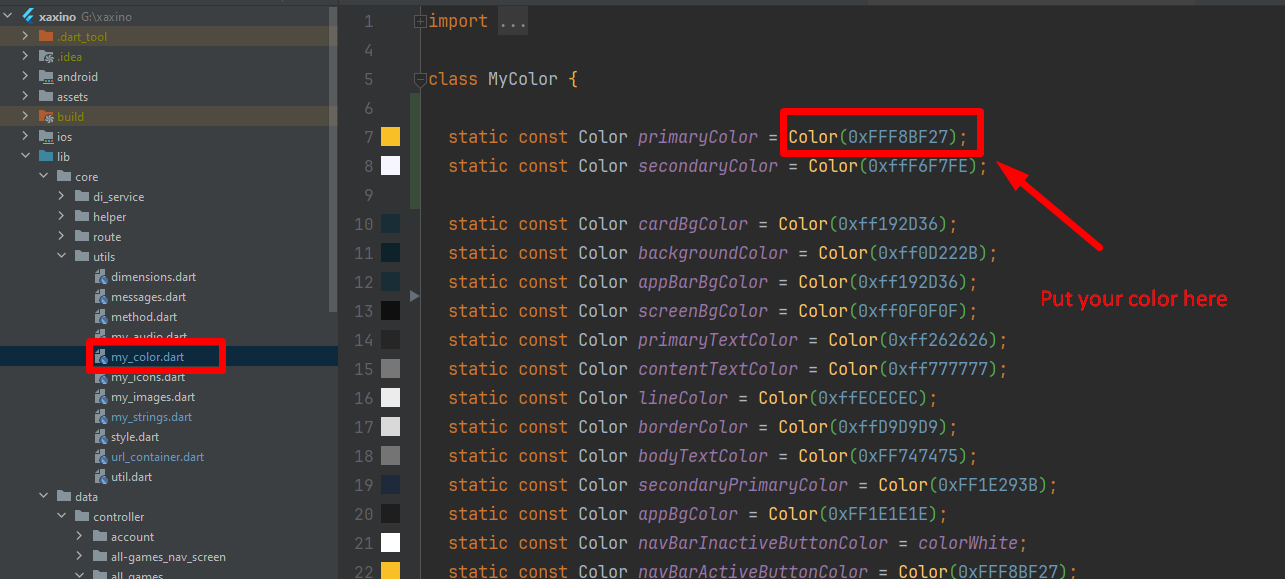The height and width of the screenshot is (579, 1285).
Task: Select the .dart_tool folder icon
Action: point(46,37)
